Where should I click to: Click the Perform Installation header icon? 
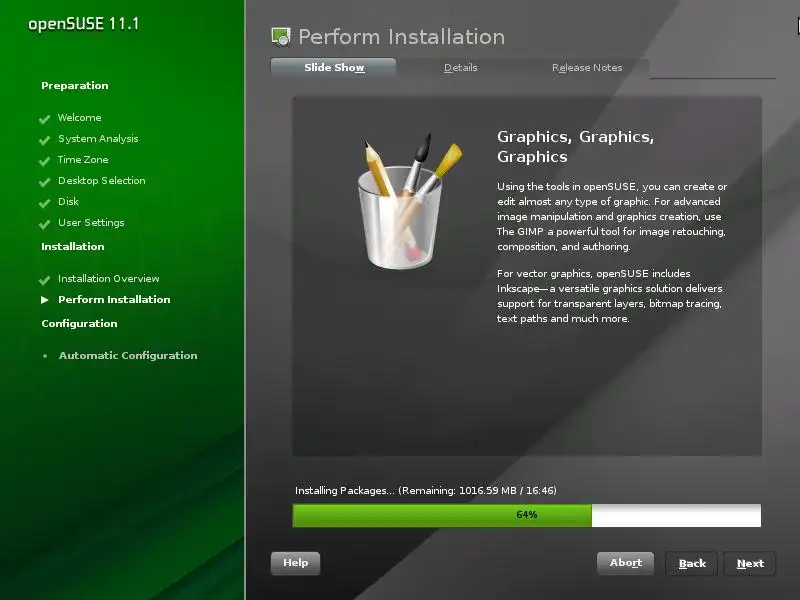point(281,37)
